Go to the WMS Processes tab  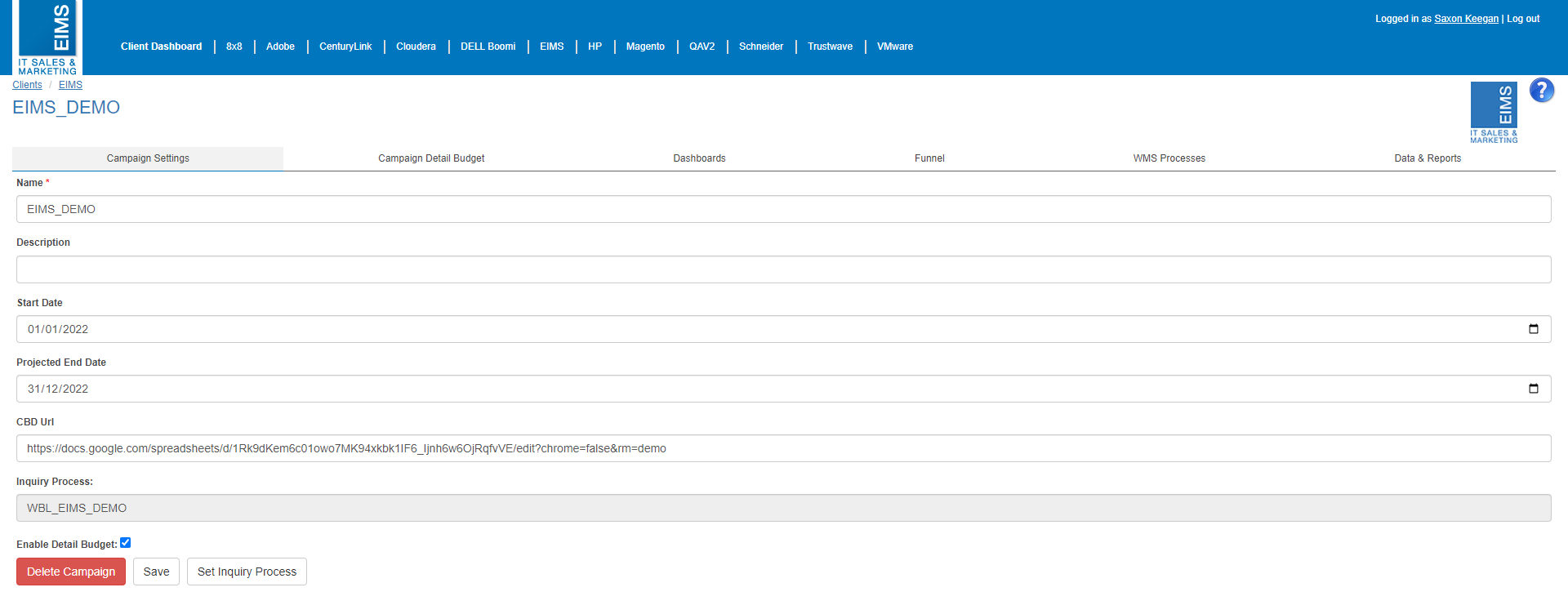(x=1169, y=158)
